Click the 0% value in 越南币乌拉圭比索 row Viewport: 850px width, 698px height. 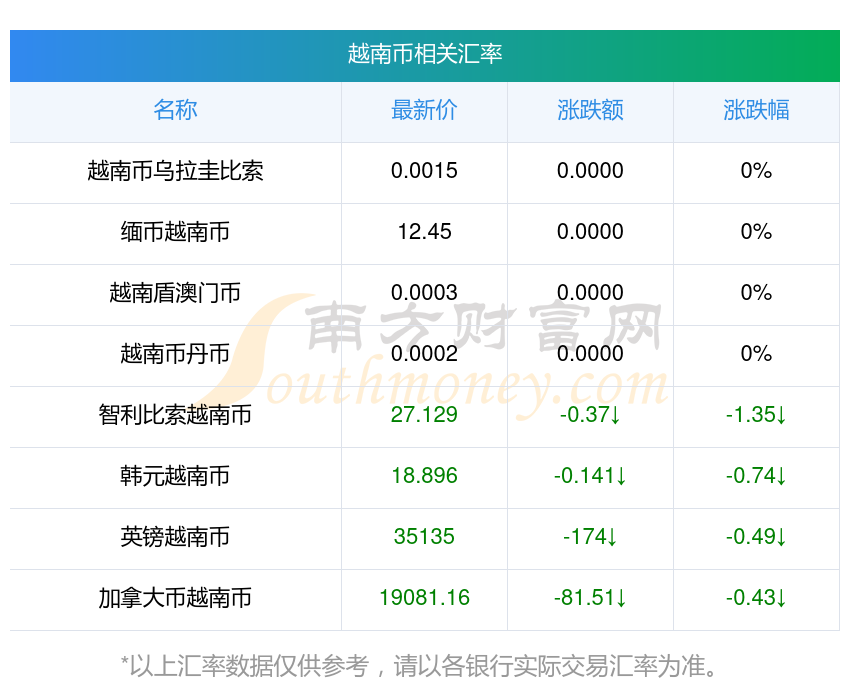(756, 171)
